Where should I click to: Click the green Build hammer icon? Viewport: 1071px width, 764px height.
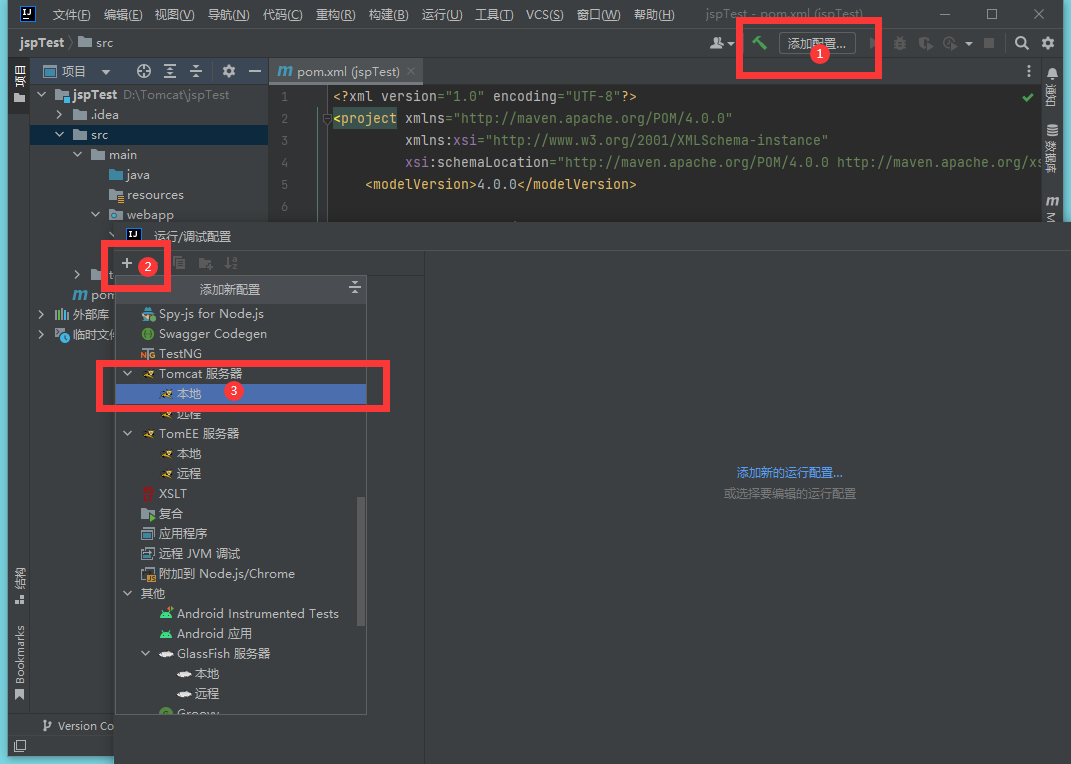pos(760,43)
